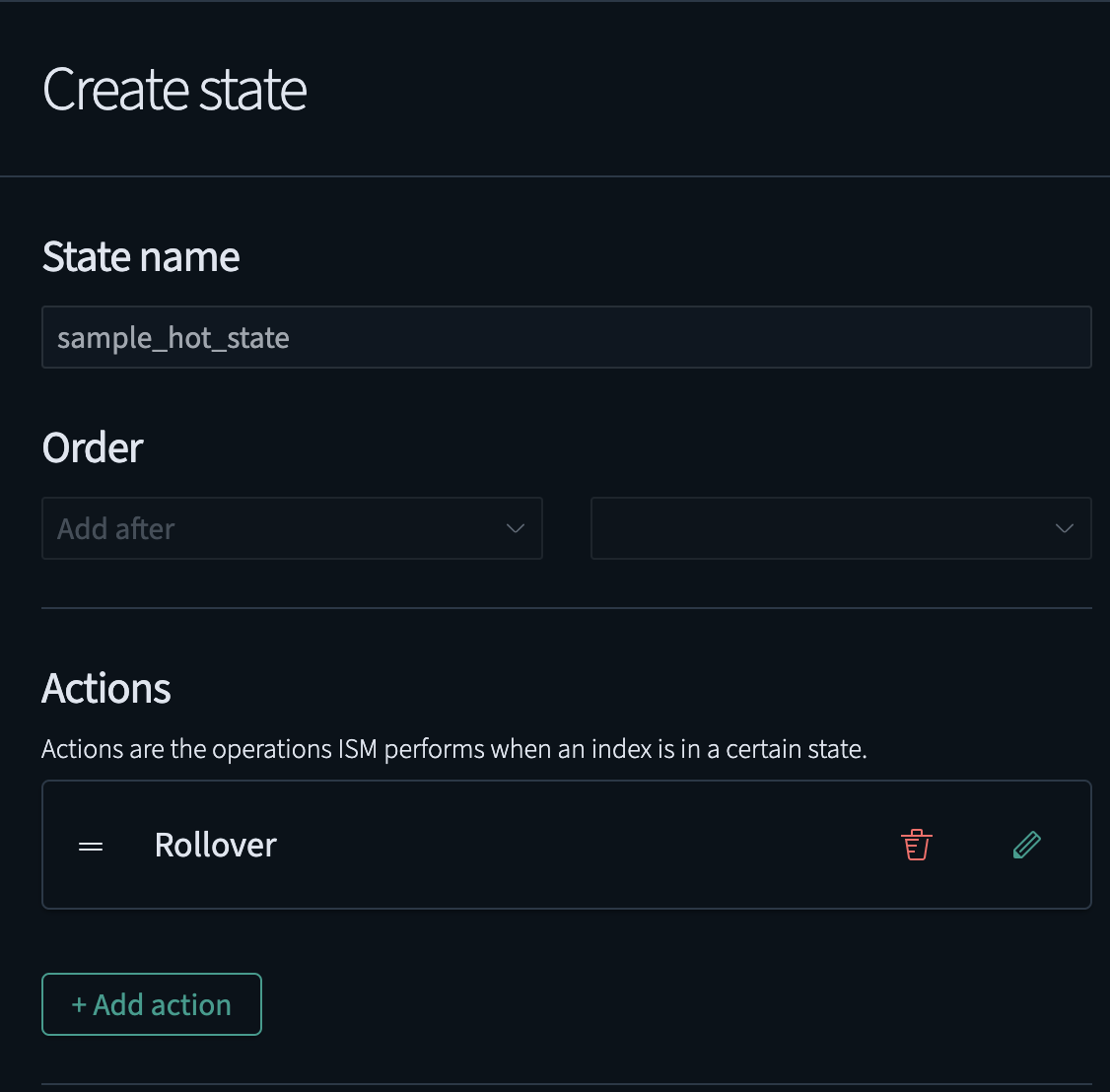This screenshot has height=1092, width=1110.
Task: Click the plus sign on Add action
Action: (x=79, y=1005)
